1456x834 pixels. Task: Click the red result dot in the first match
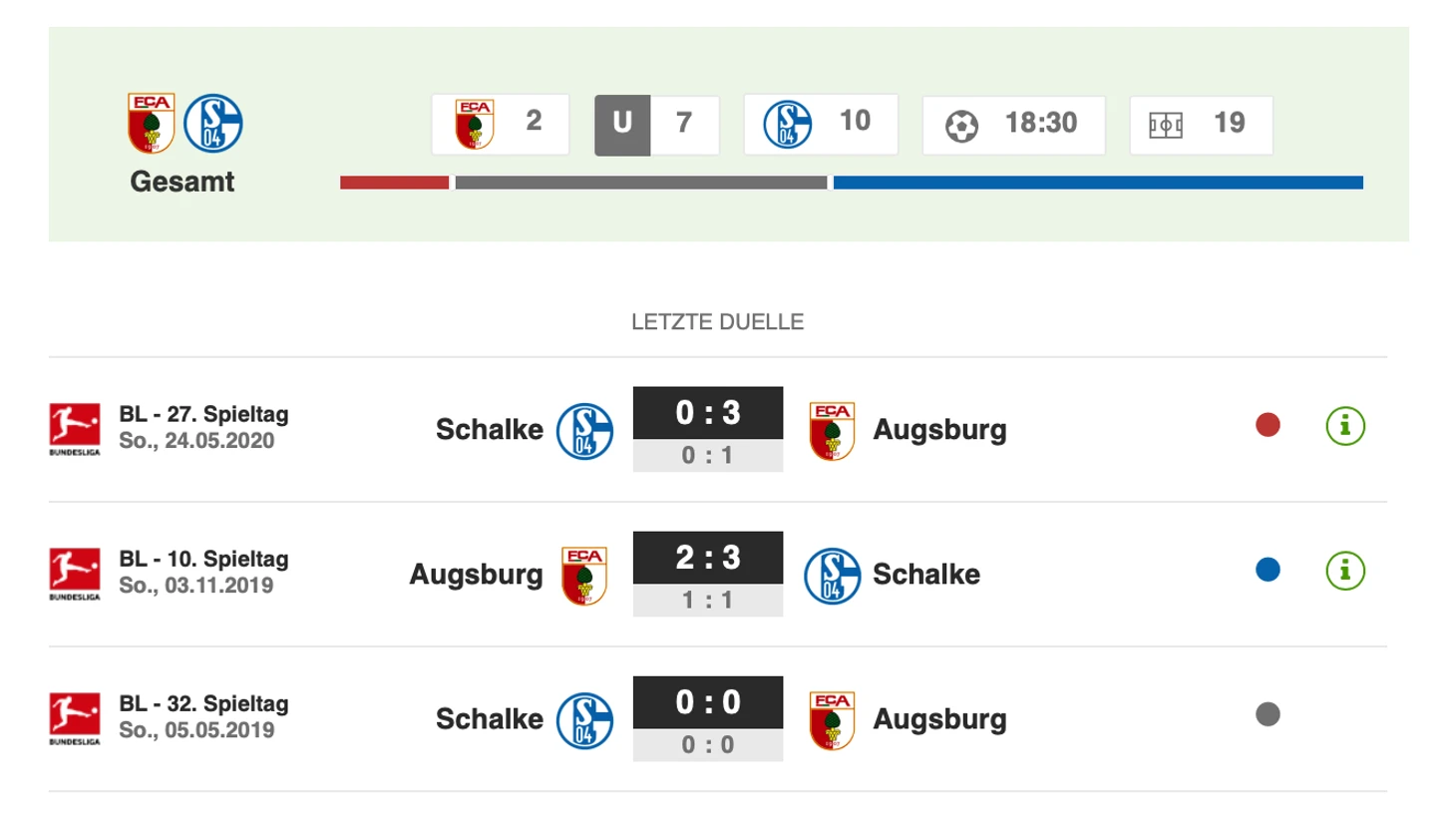coord(1268,426)
